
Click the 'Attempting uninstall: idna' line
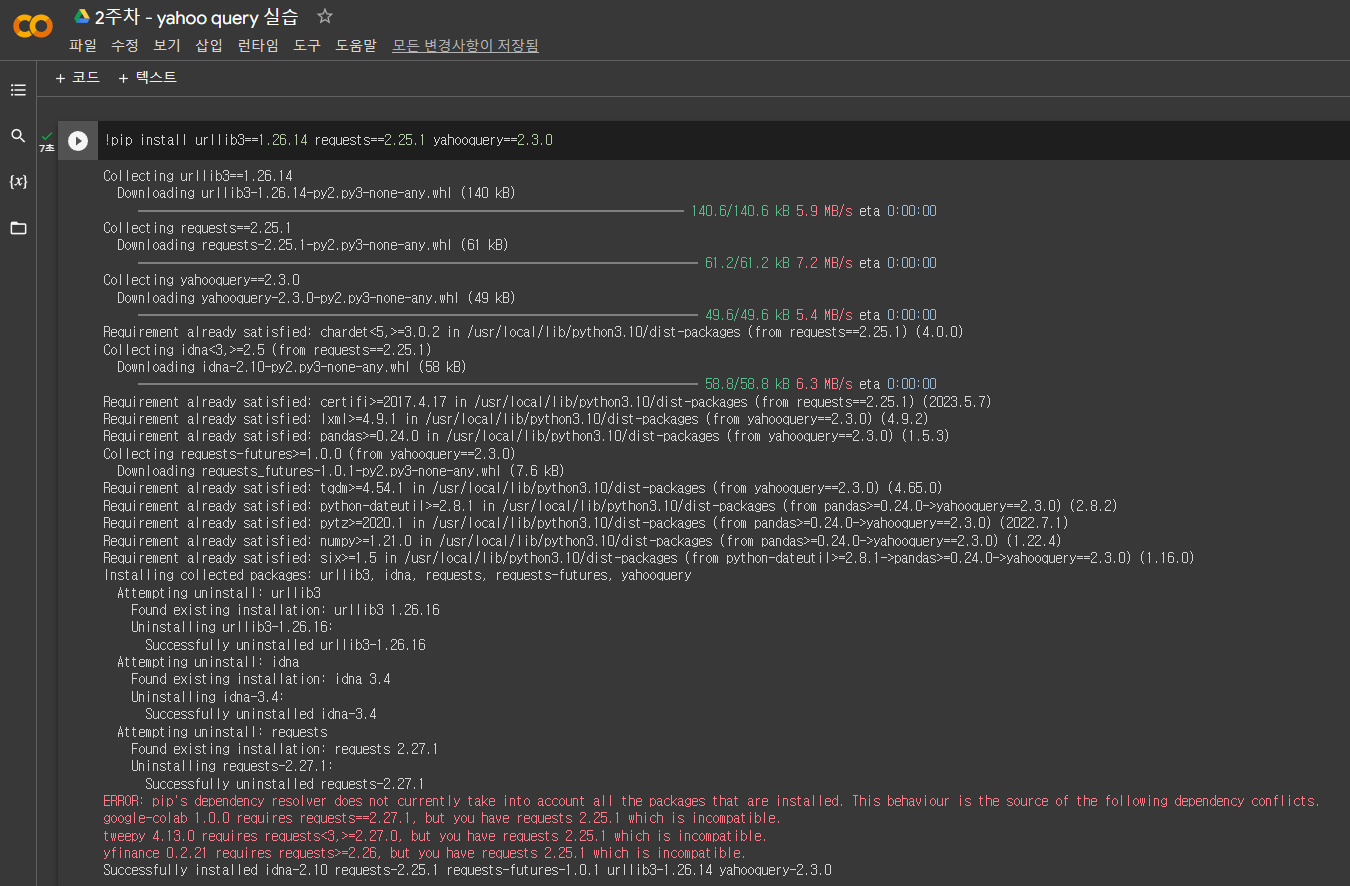tap(208, 662)
